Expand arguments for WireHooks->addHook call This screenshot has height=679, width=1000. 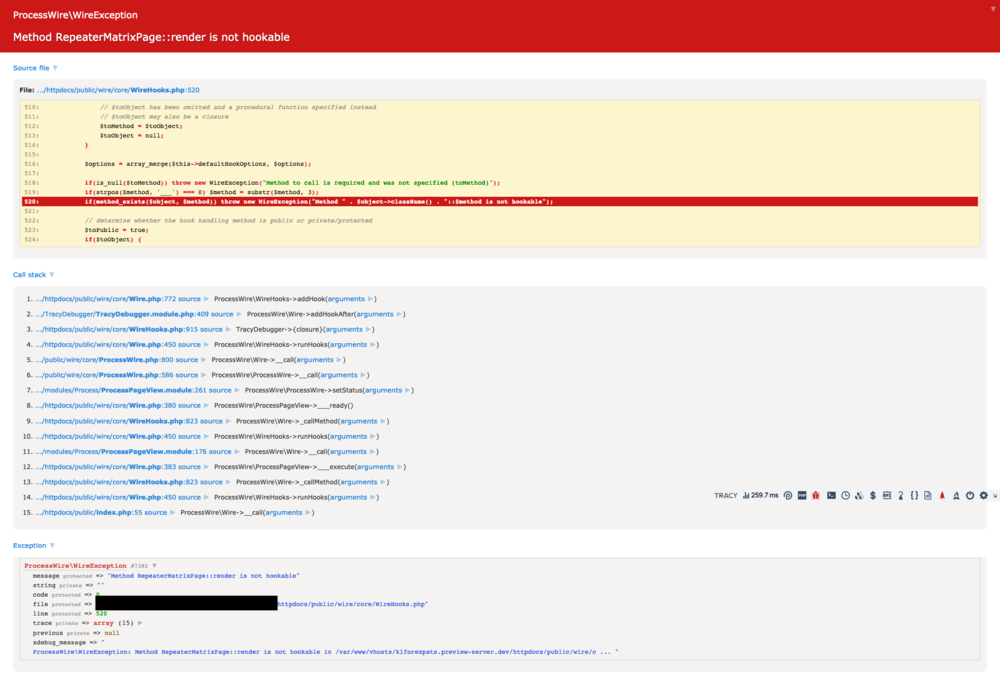tap(346, 299)
